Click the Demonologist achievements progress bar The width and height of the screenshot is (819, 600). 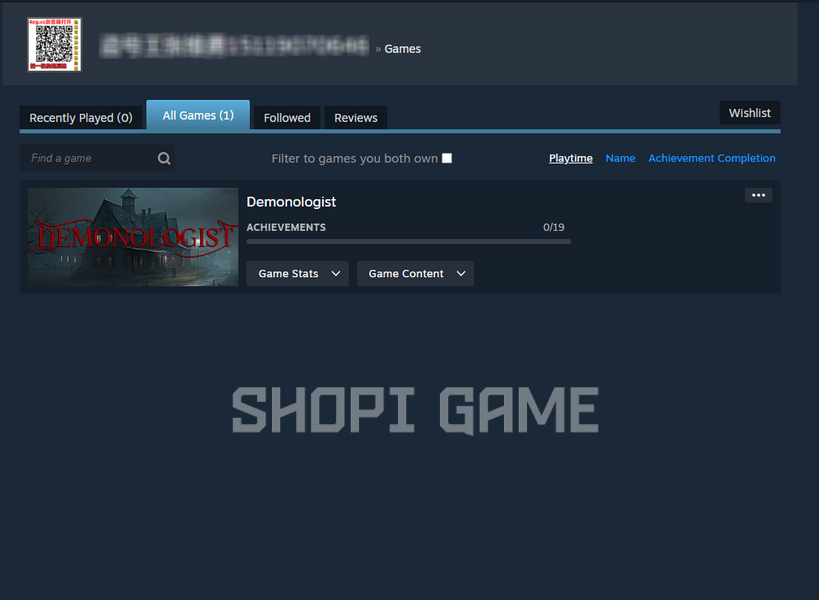[x=408, y=241]
